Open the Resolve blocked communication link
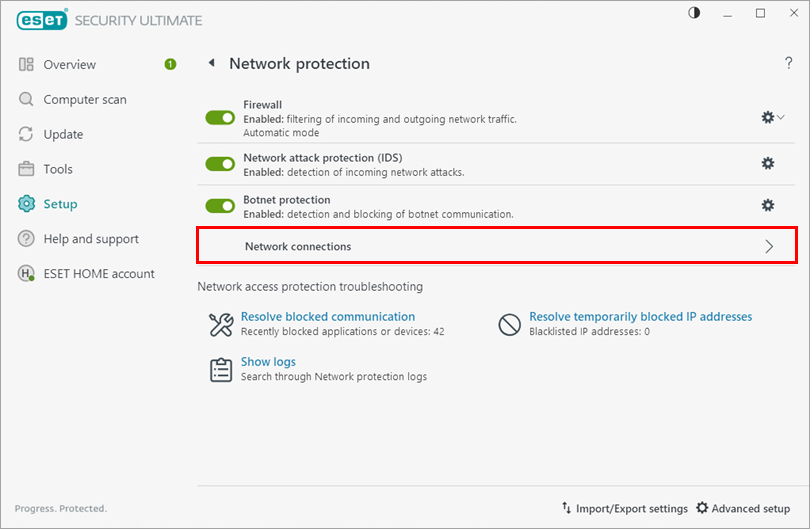Image resolution: width=810 pixels, height=529 pixels. tap(328, 317)
